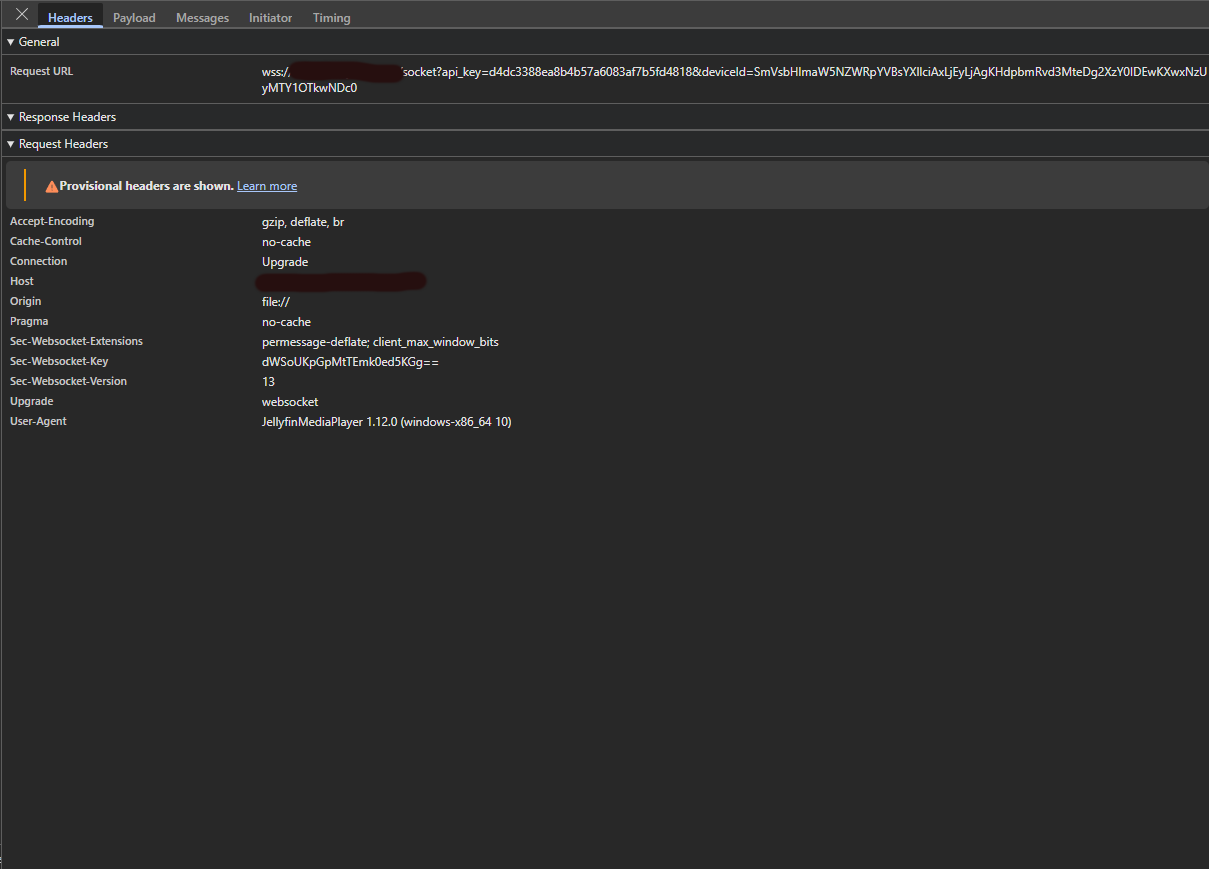
Task: Click the User-Agent JellyfinMediaPlayer value
Action: click(x=386, y=422)
